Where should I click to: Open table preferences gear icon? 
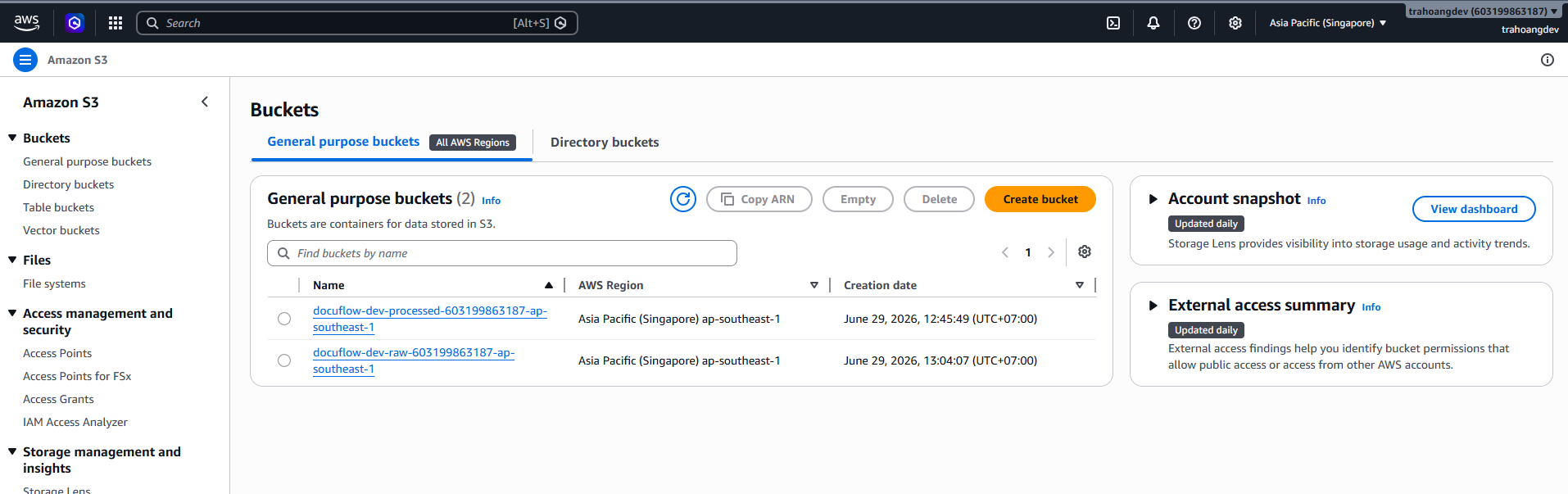1085,252
